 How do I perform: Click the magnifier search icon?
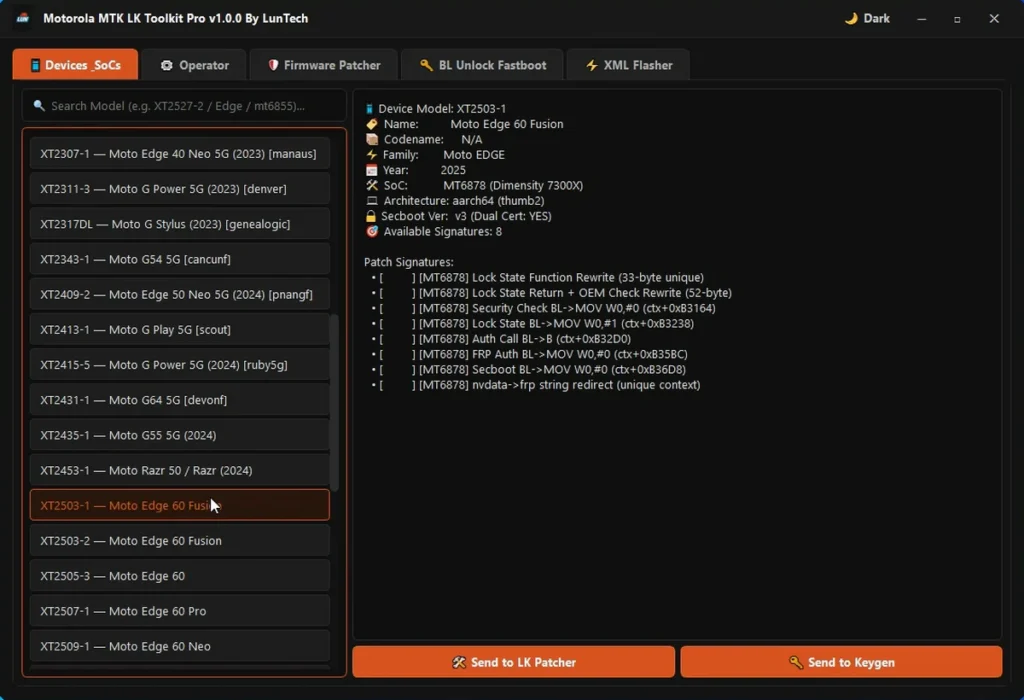coord(39,106)
